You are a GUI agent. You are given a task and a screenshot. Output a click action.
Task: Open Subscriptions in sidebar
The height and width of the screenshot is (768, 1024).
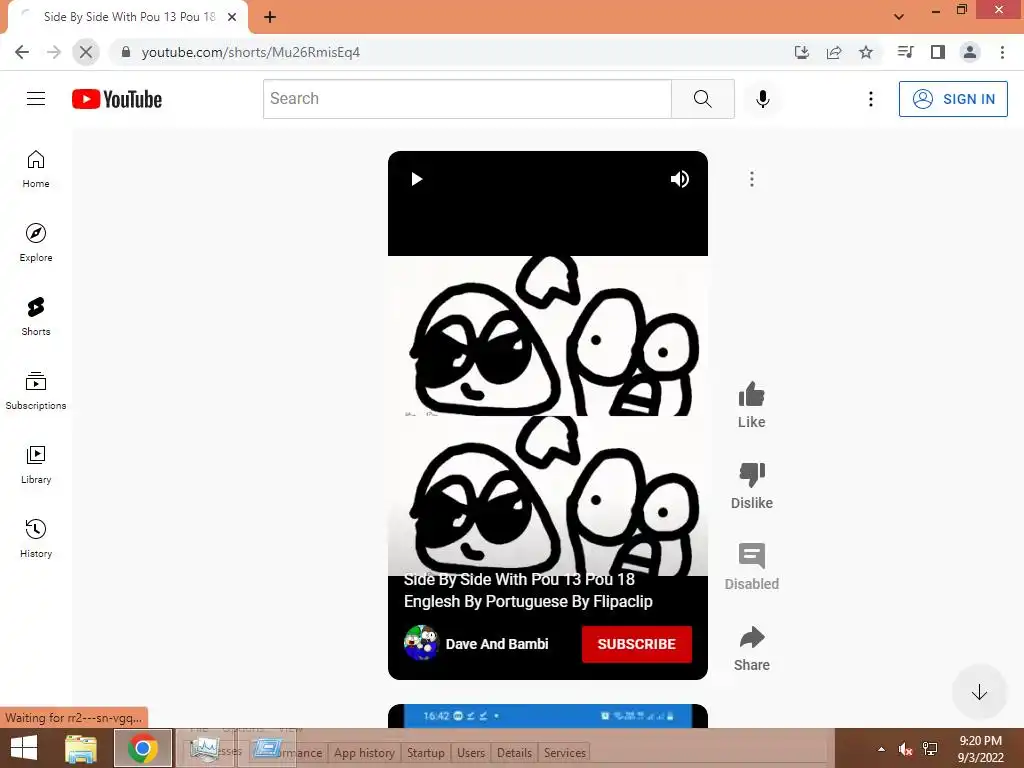coord(36,391)
